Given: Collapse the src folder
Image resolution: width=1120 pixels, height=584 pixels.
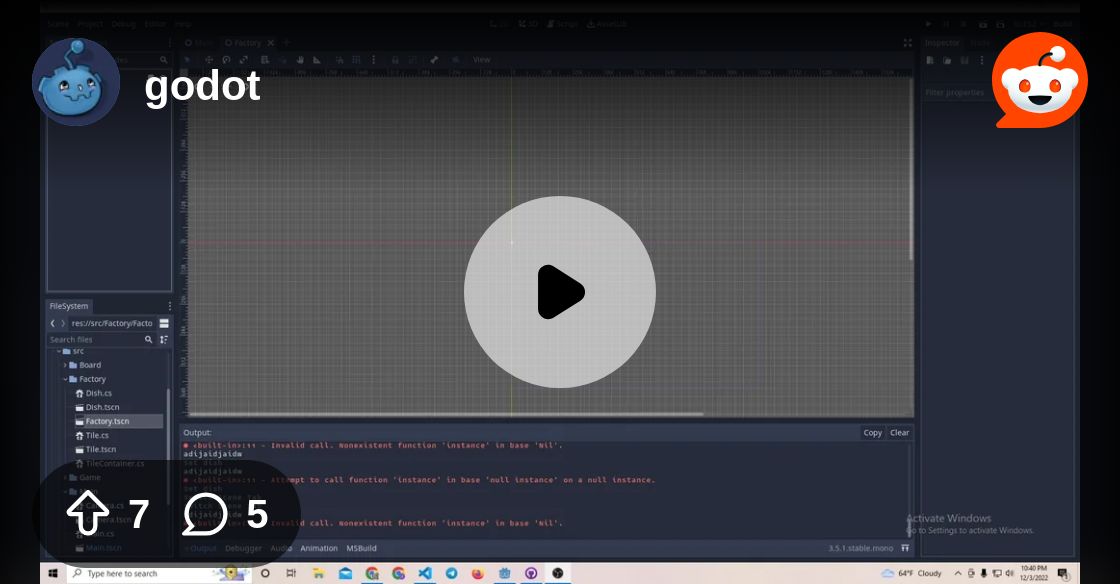Looking at the screenshot, I should click(59, 351).
